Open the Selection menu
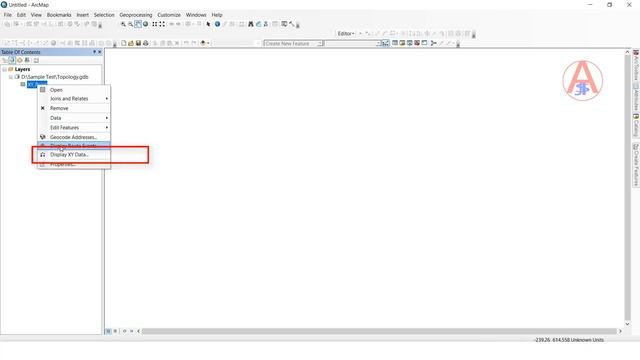640x360 pixels. [104, 15]
